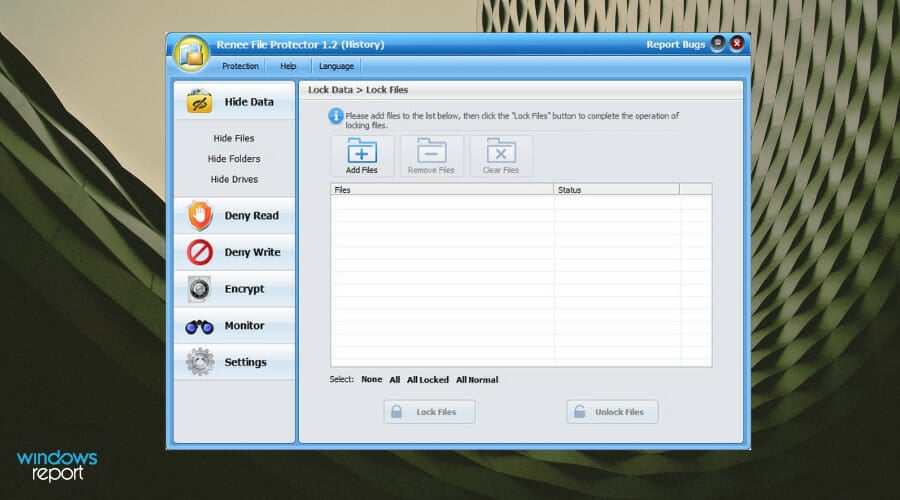Minimize the Renee File Protector window

(x=717, y=43)
